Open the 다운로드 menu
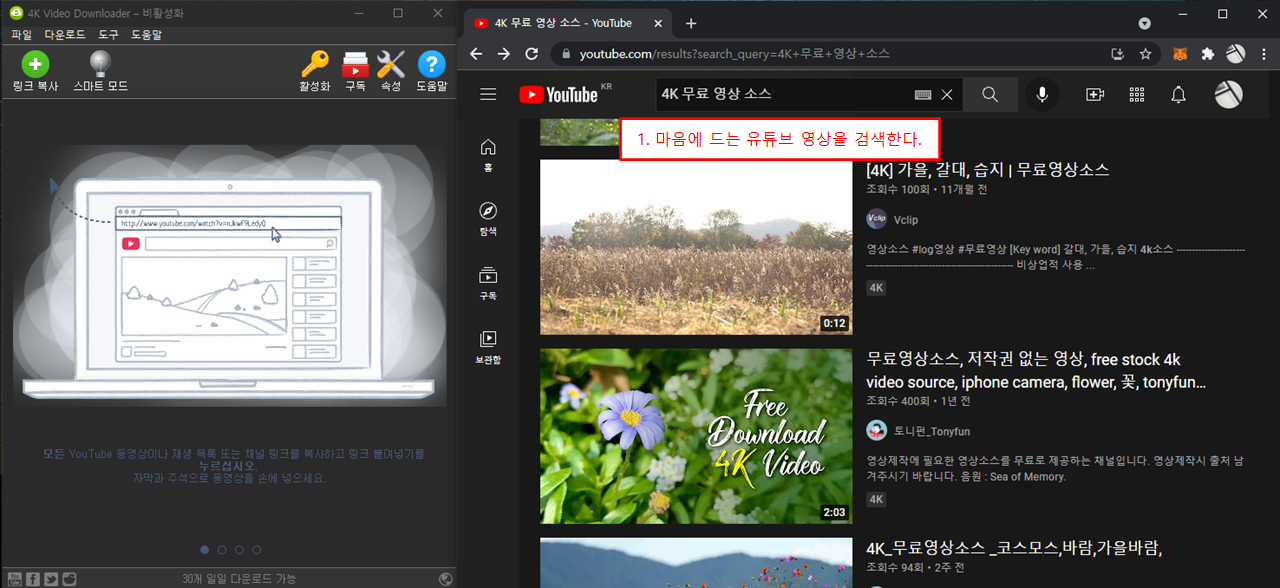This screenshot has height=588, width=1280. tap(65, 34)
